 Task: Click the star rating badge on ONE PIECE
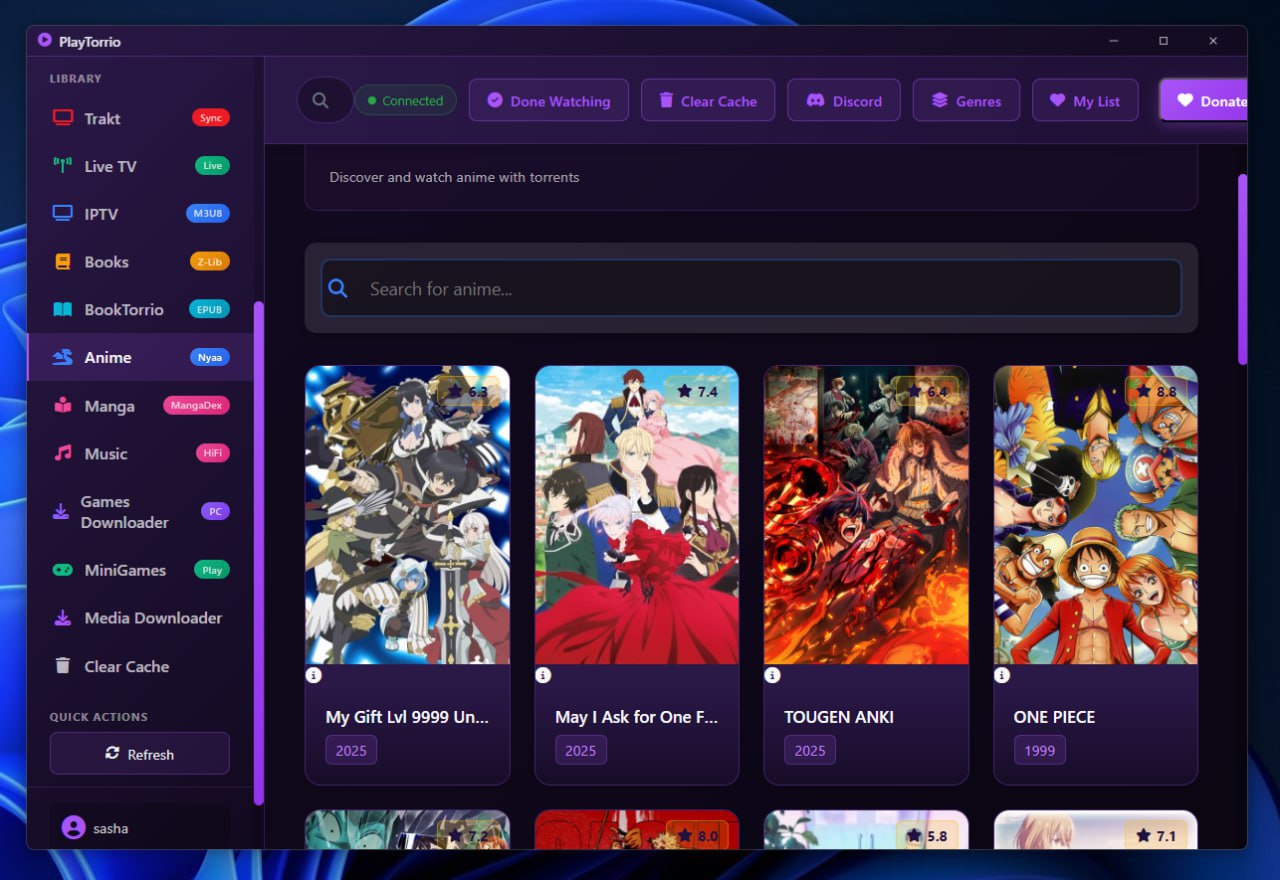coord(1153,392)
